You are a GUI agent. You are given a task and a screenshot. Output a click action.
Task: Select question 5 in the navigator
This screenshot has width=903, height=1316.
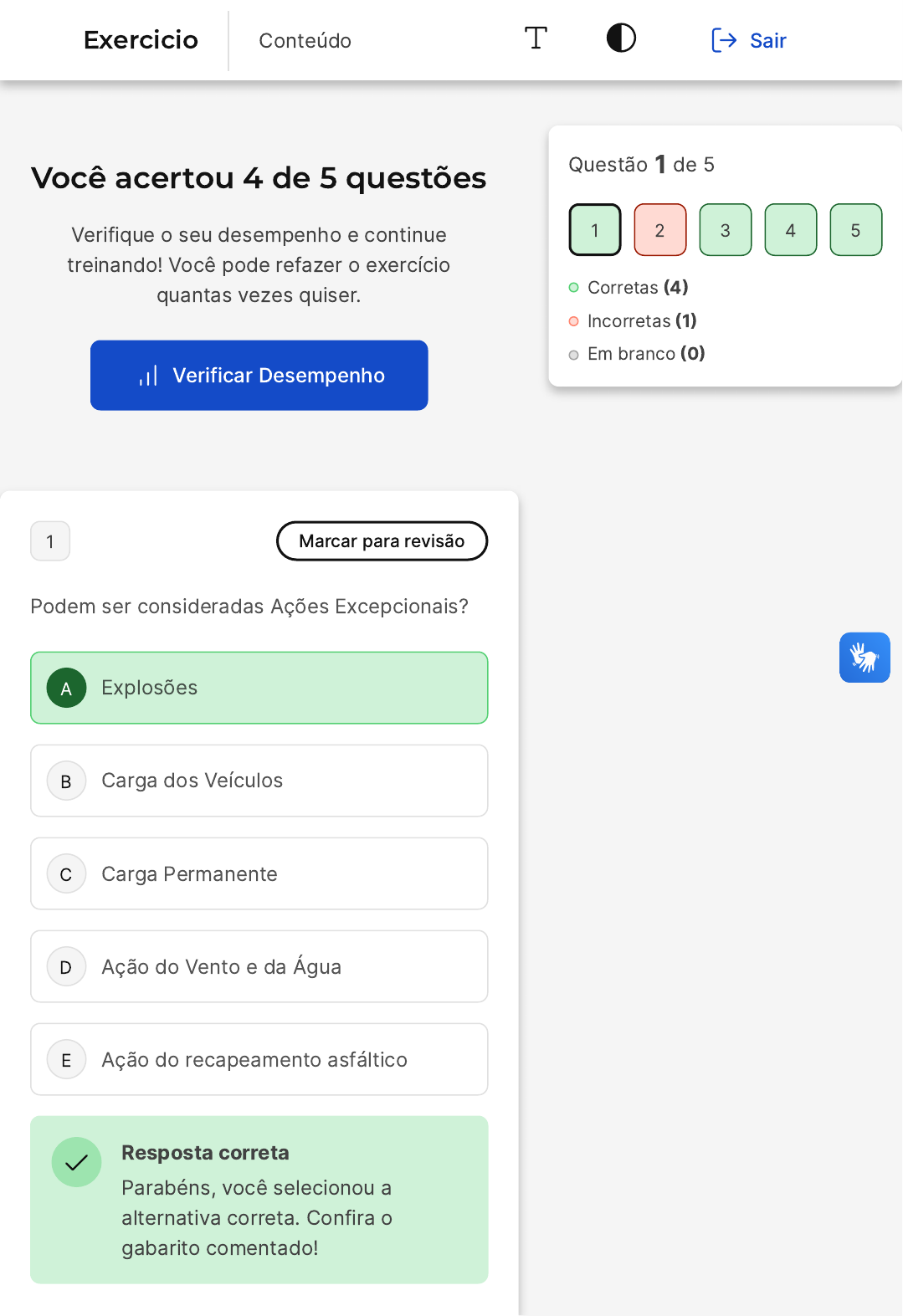(x=855, y=230)
